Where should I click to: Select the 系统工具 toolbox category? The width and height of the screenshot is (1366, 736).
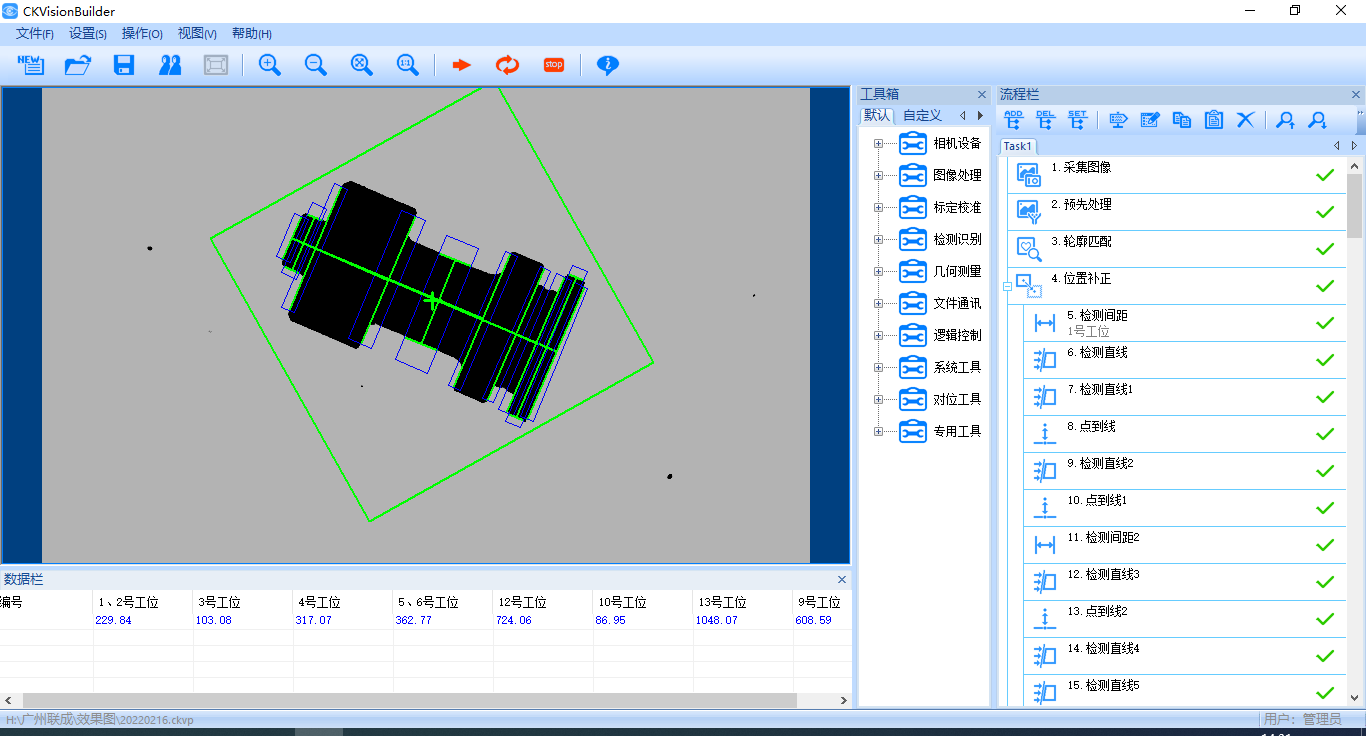click(957, 368)
